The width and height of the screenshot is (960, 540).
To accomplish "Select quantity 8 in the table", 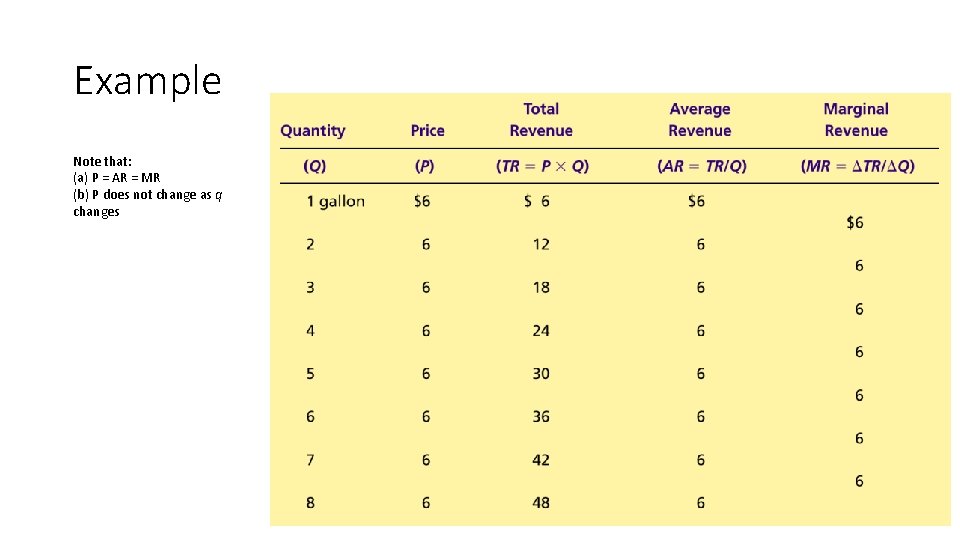I will pyautogui.click(x=310, y=502).
